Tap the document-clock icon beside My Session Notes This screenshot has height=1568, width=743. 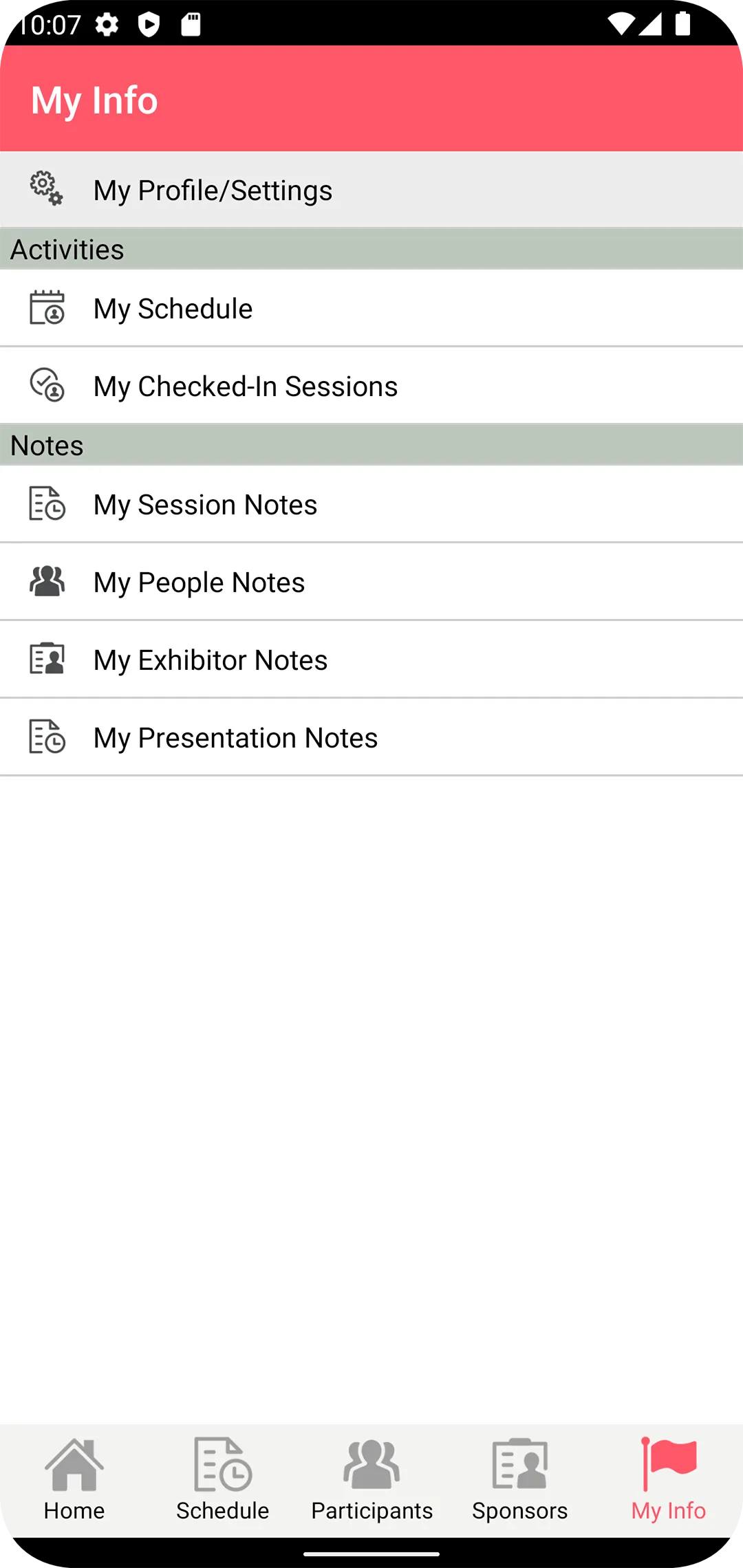pyautogui.click(x=47, y=503)
